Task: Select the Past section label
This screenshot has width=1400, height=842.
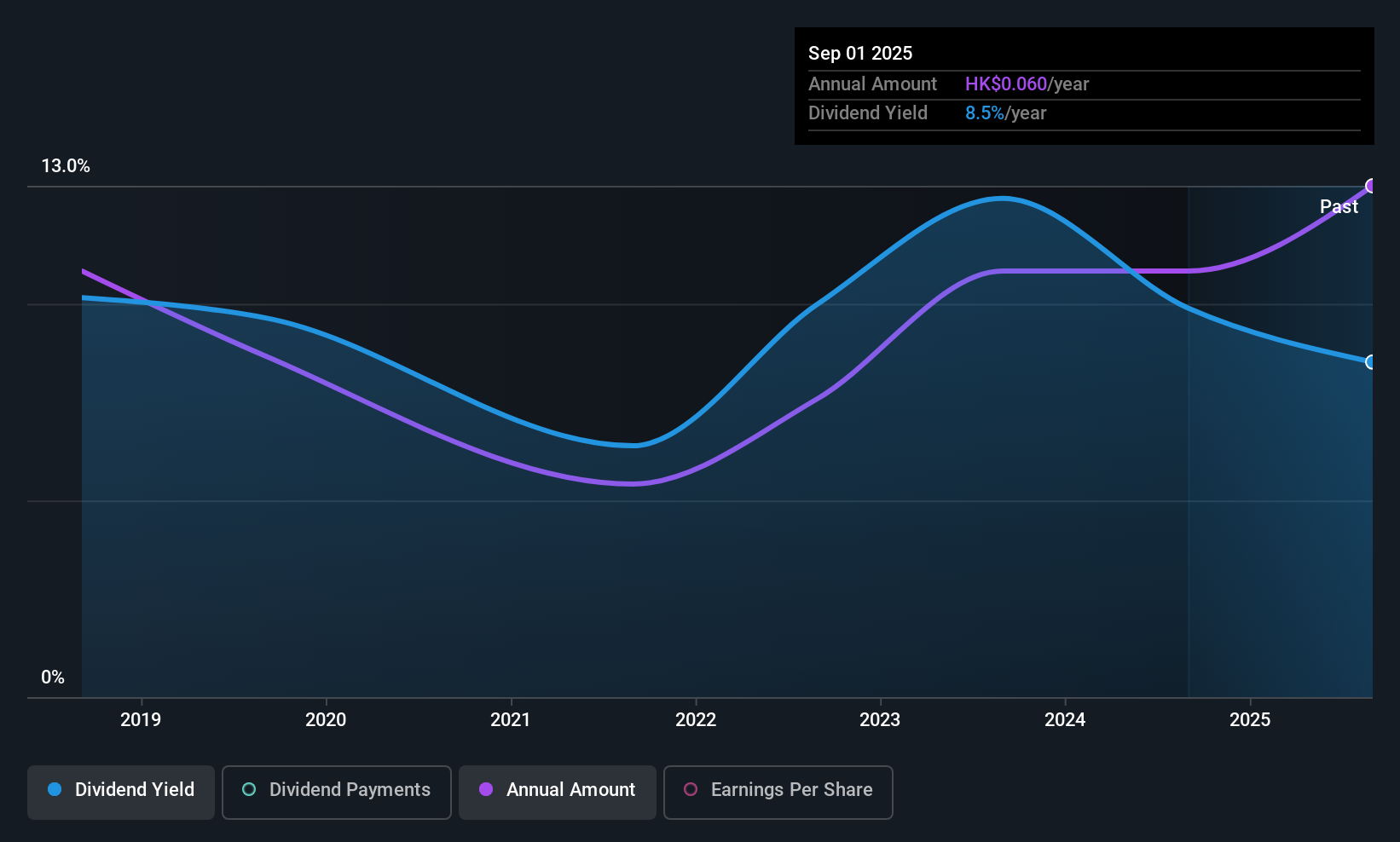Action: click(x=1339, y=206)
